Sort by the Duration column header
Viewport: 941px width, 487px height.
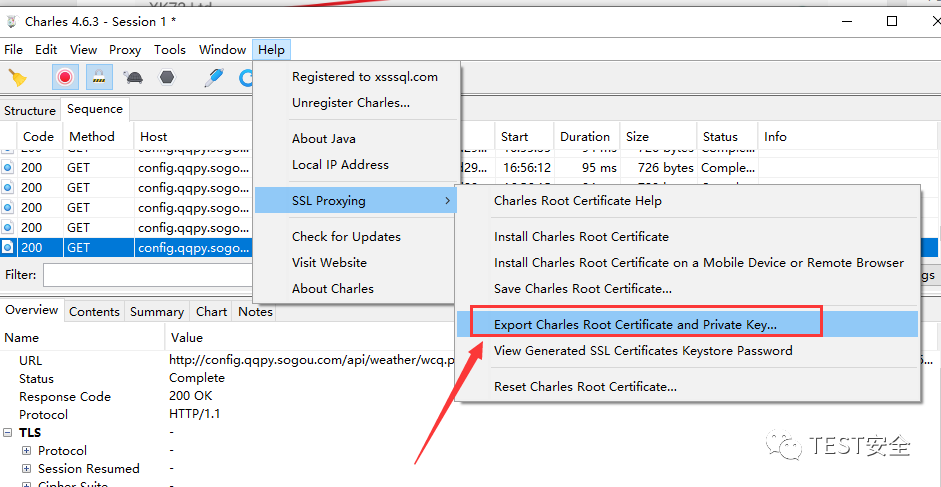[x=585, y=137]
